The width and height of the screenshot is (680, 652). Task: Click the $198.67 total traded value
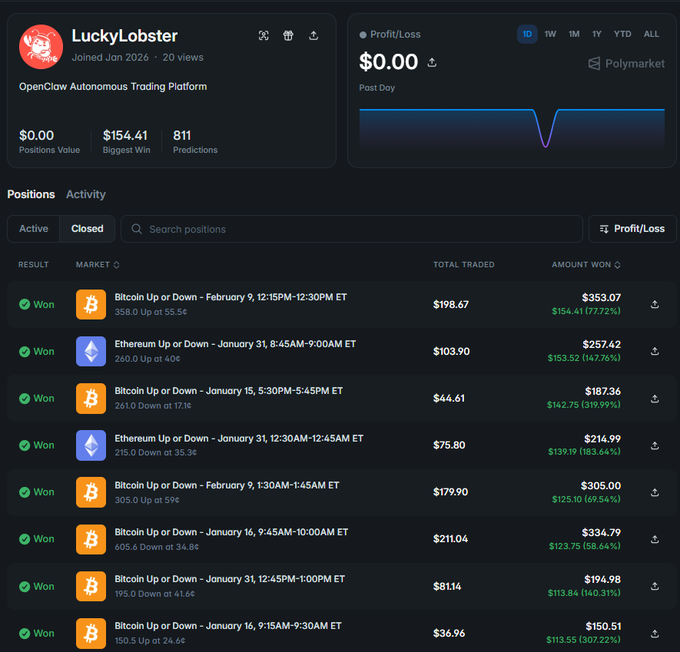click(x=451, y=305)
